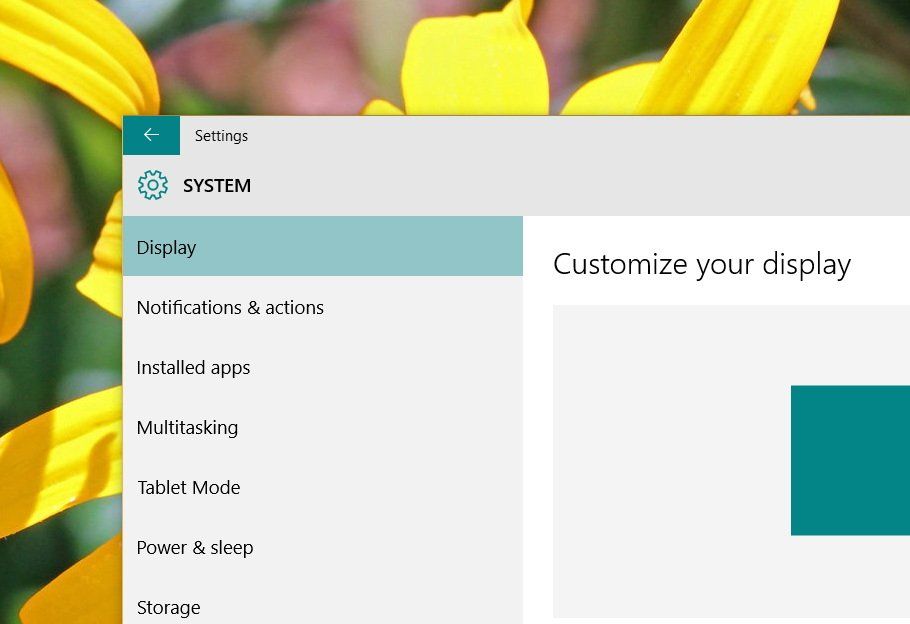
Task: Go to Multitasking settings
Action: pos(323,427)
